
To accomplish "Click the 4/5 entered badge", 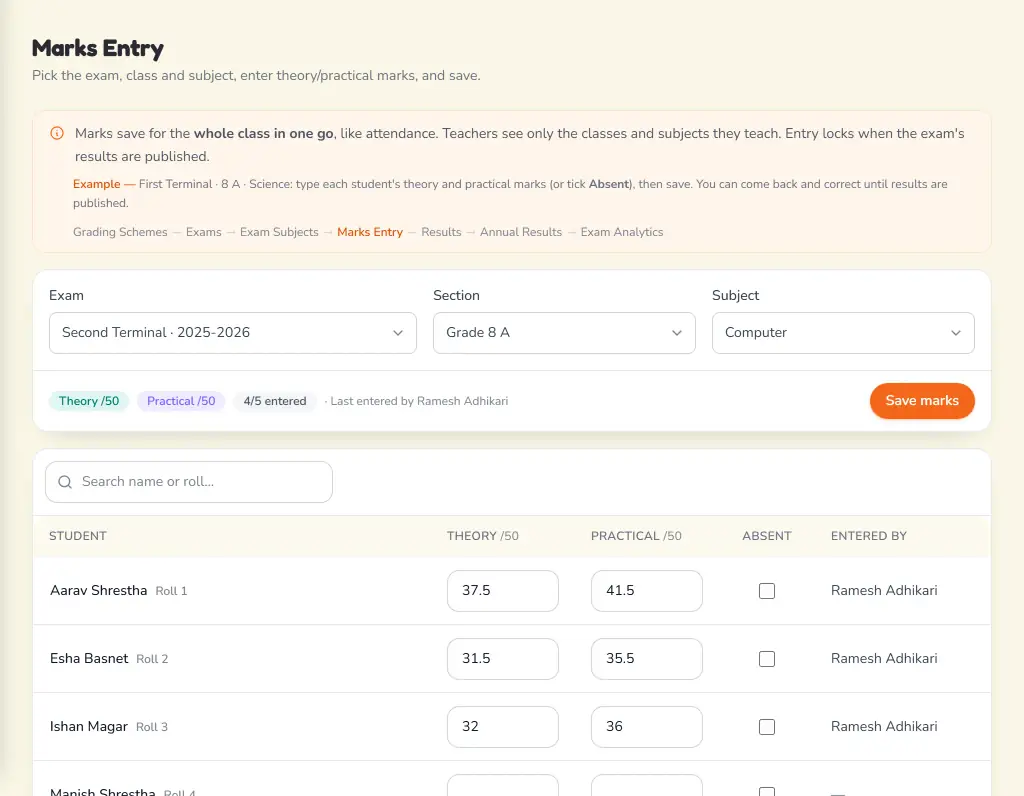I will (x=275, y=401).
